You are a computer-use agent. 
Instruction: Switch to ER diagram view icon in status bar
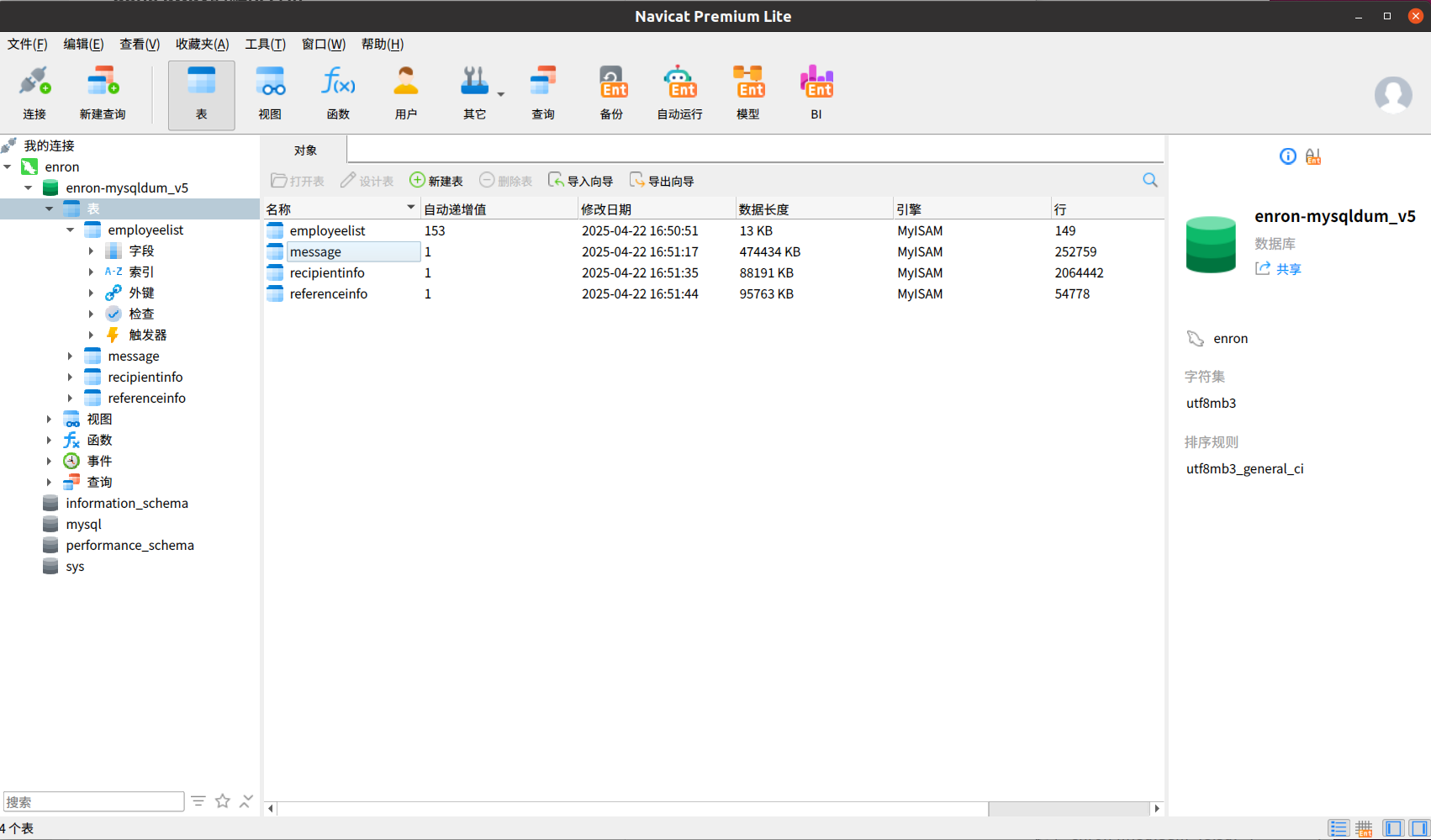[1364, 828]
